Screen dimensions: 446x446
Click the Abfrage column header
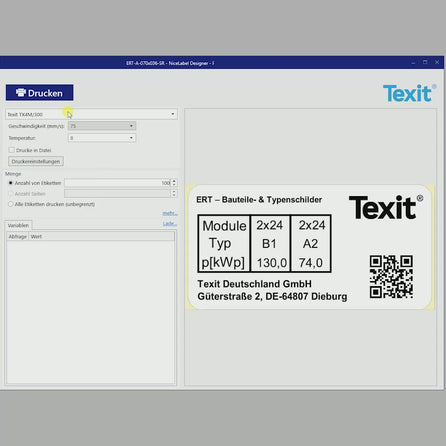[18, 236]
